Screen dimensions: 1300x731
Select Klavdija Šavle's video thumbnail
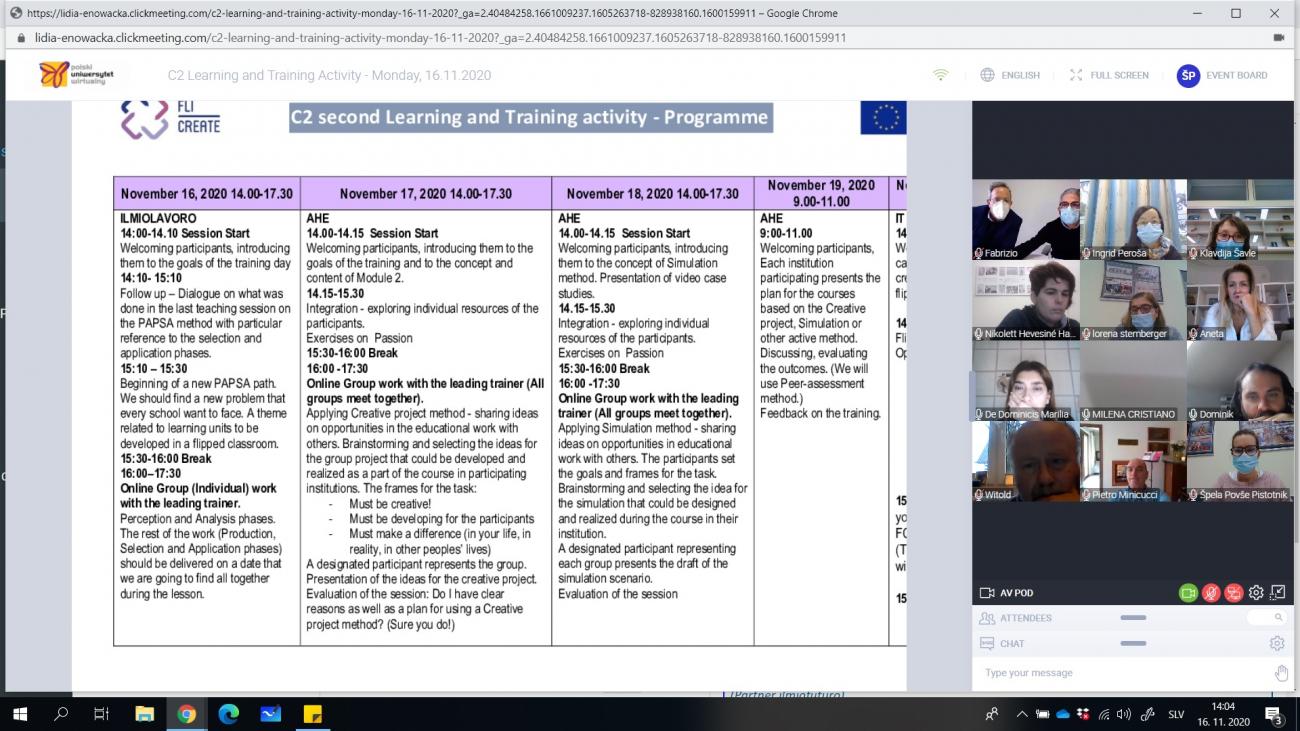click(1240, 220)
